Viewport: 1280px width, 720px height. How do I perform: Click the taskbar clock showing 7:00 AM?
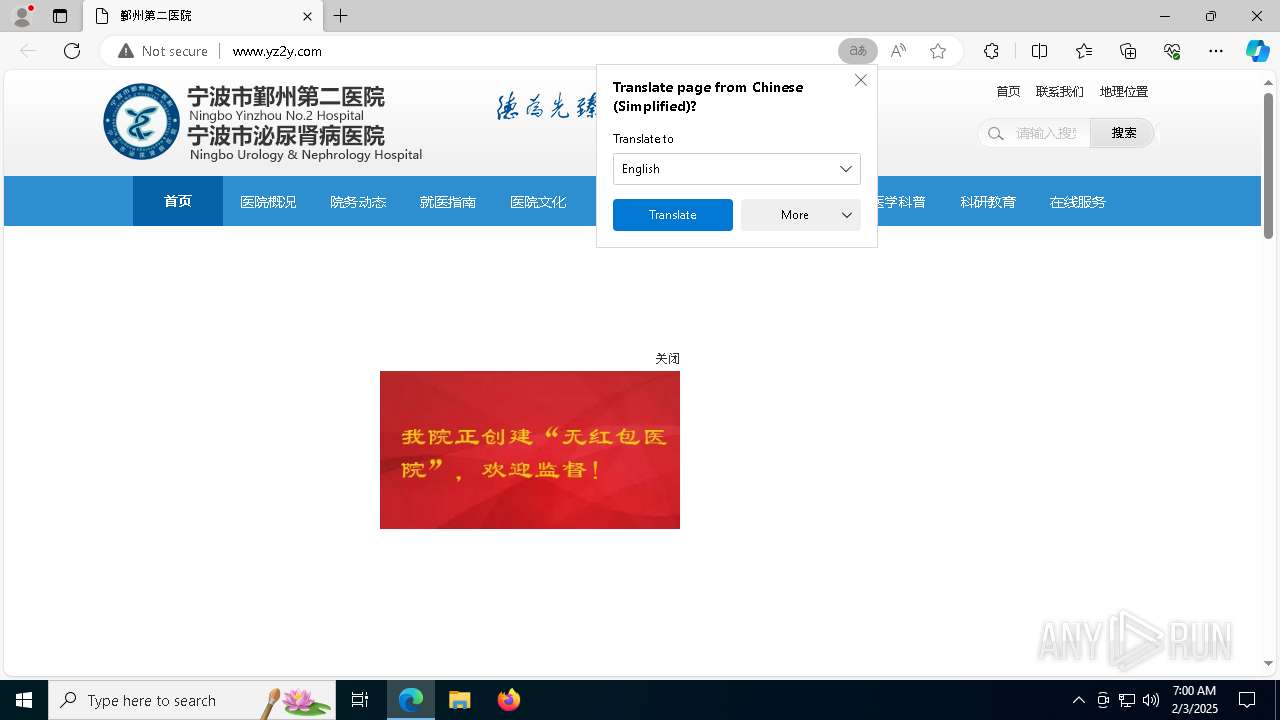point(1194,700)
